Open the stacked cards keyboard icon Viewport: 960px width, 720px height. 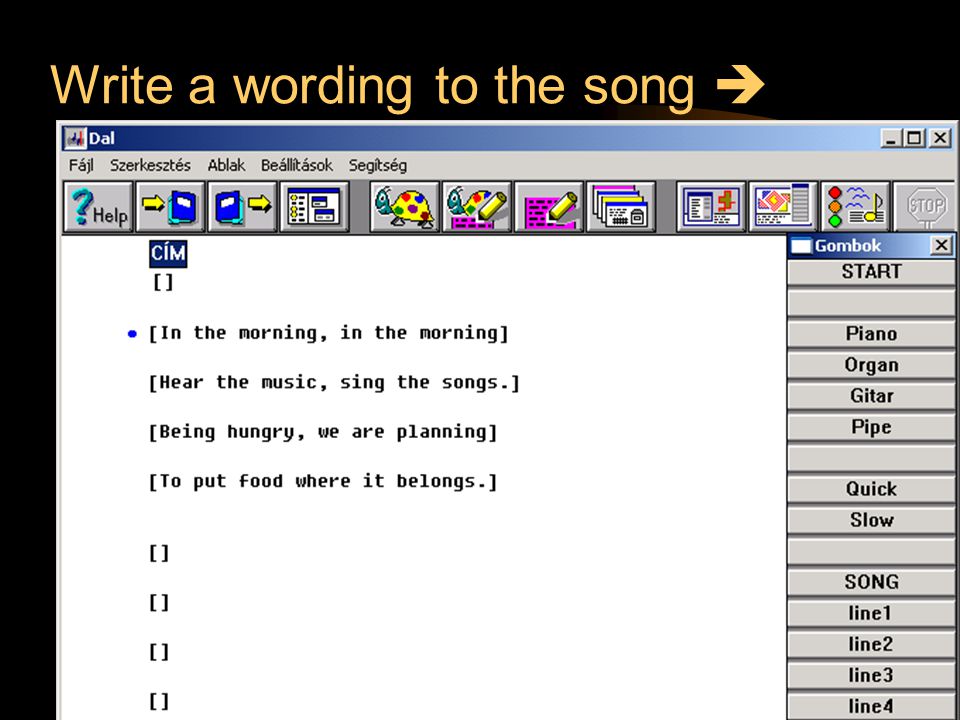pos(621,207)
